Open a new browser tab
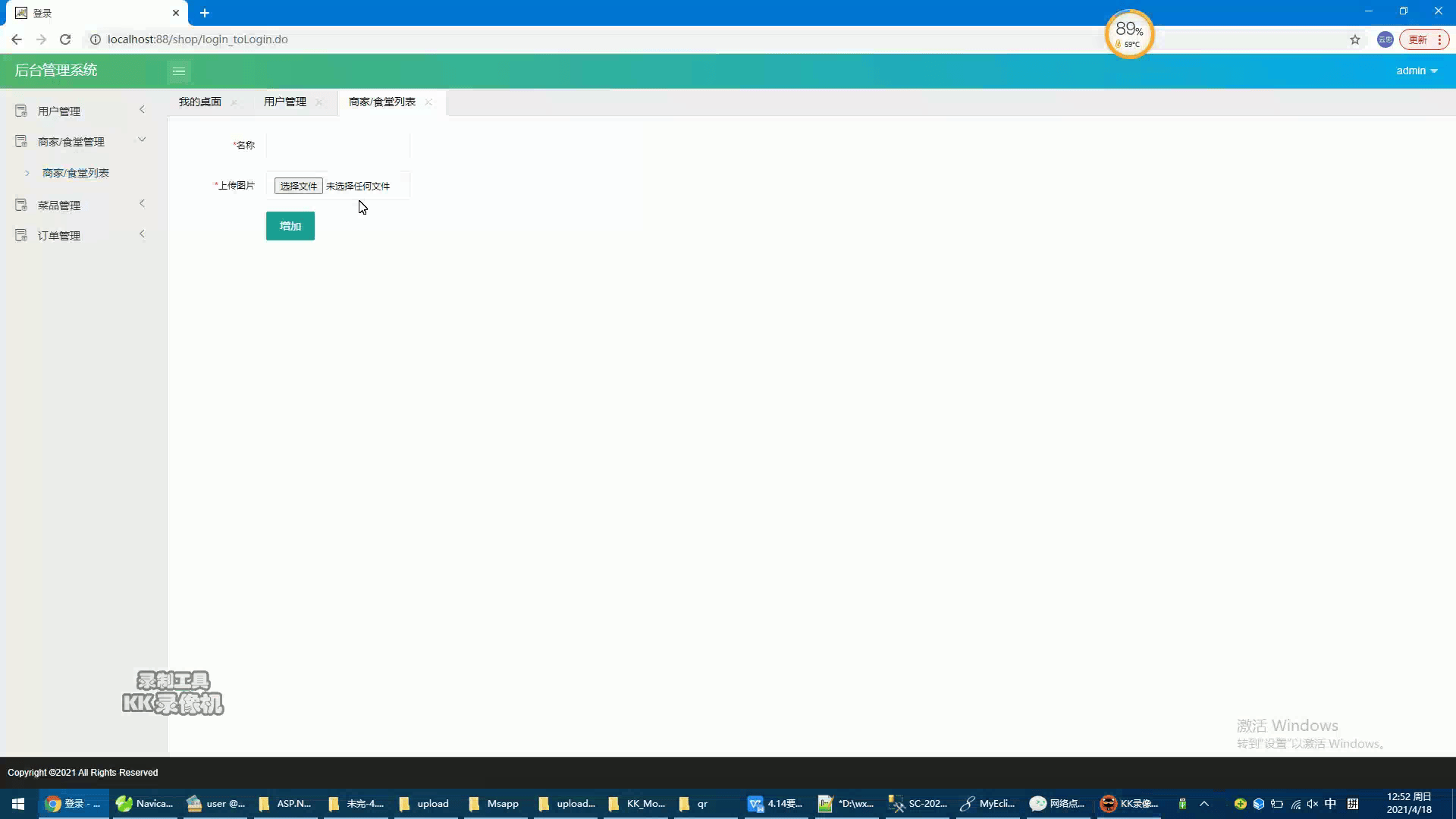This screenshot has width=1456, height=819. pyautogui.click(x=205, y=13)
